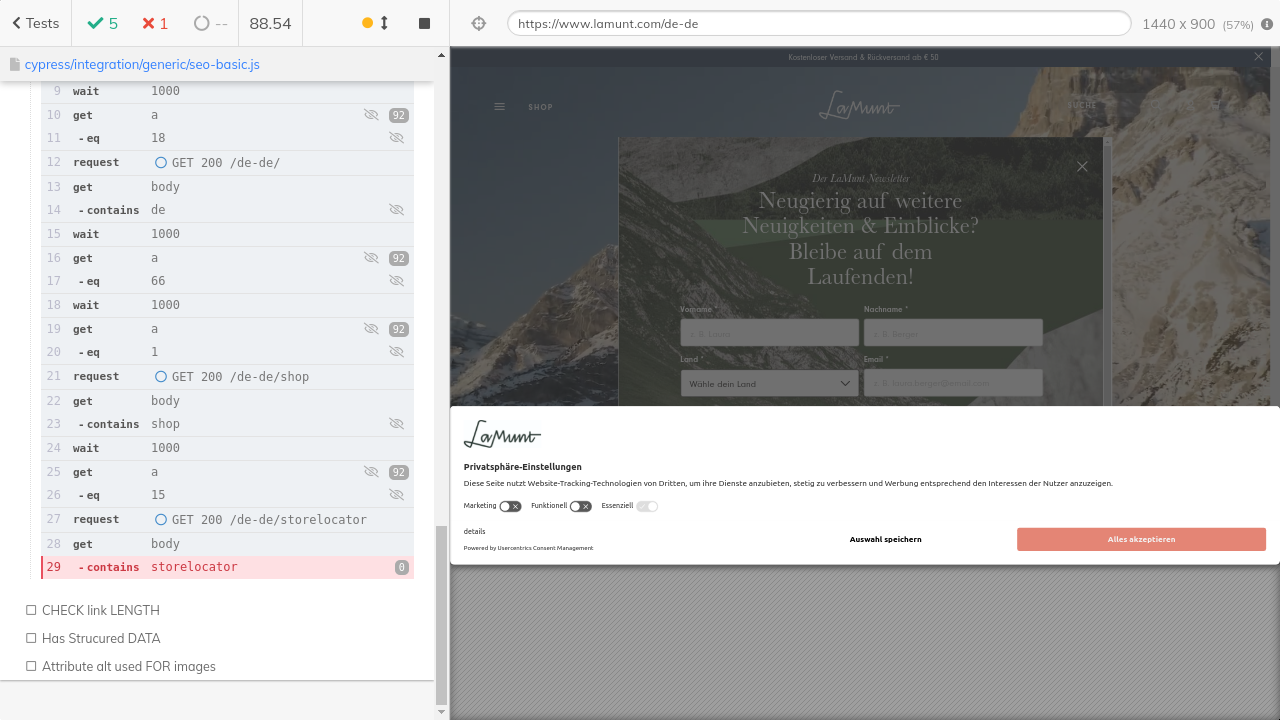Click the 'Auswahl speichern' button
The image size is (1280, 720).
tap(885, 539)
